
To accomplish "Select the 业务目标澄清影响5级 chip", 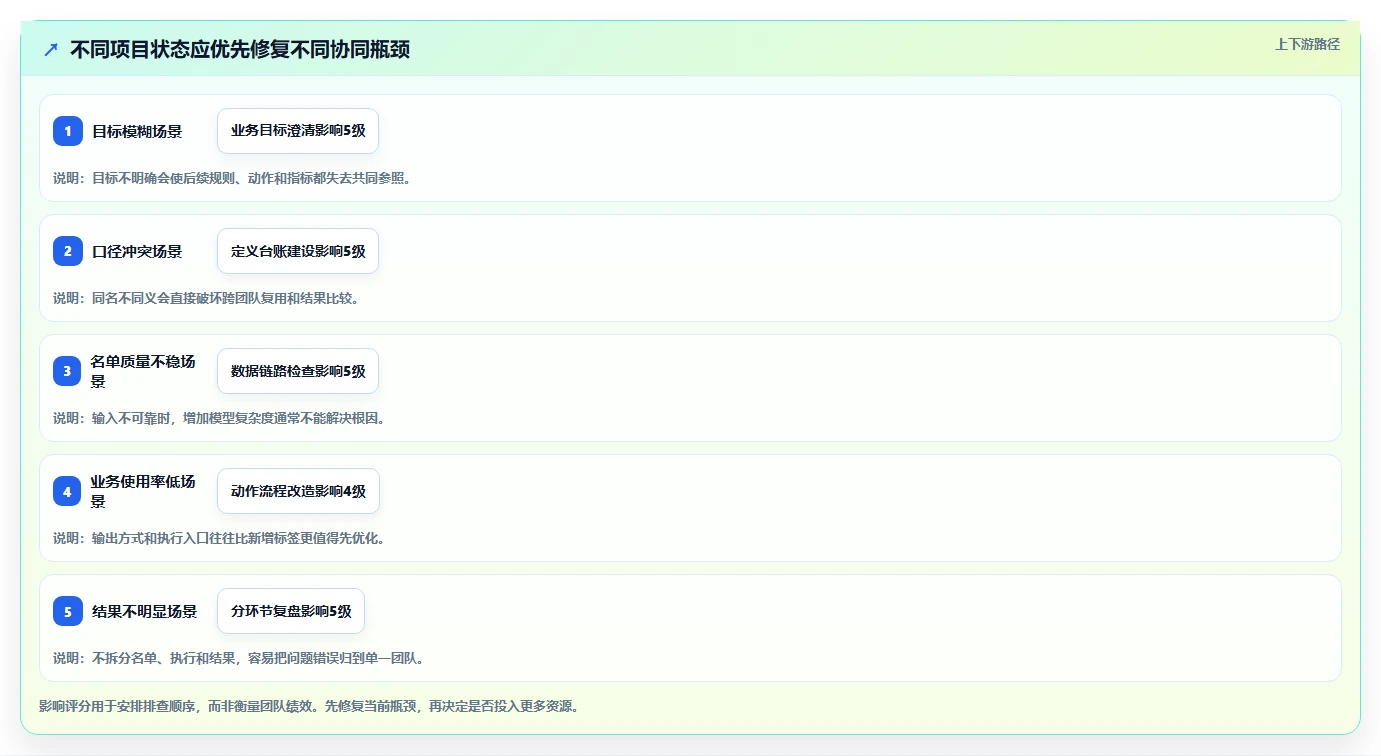I will (x=298, y=131).
